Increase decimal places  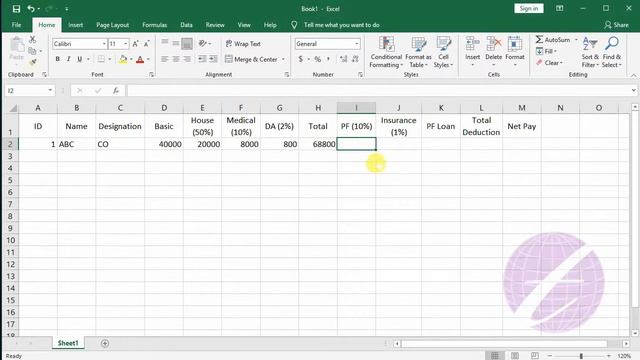344,59
